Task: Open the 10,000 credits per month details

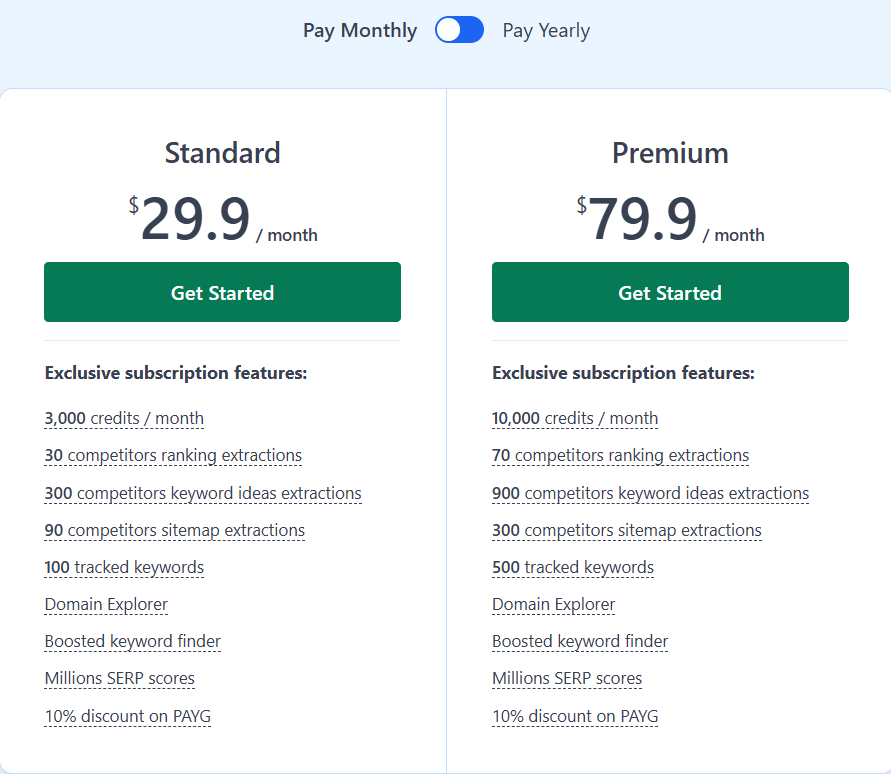Action: point(575,418)
